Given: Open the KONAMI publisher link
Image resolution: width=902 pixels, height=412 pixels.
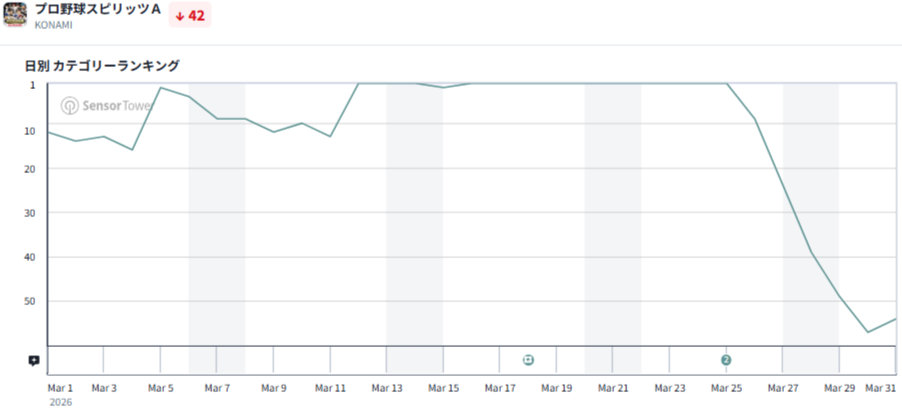Looking at the screenshot, I should 54,25.
